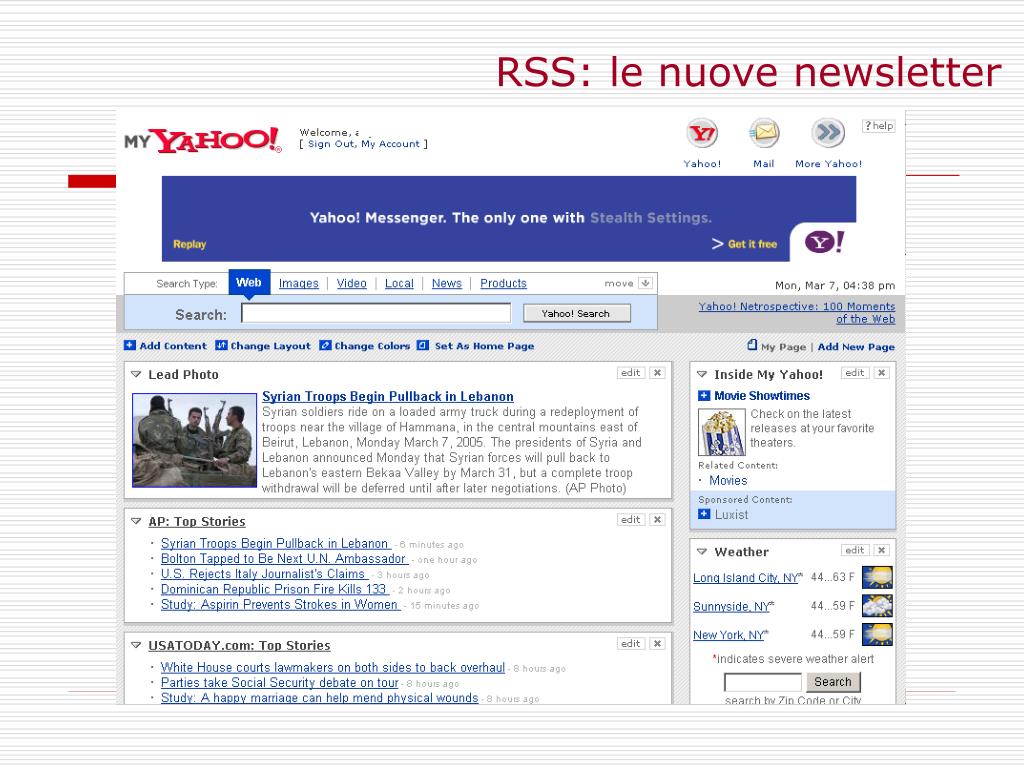The width and height of the screenshot is (1024, 768).
Task: Collapse the USATODAY.com Top Stories module
Action: pyautogui.click(x=136, y=645)
